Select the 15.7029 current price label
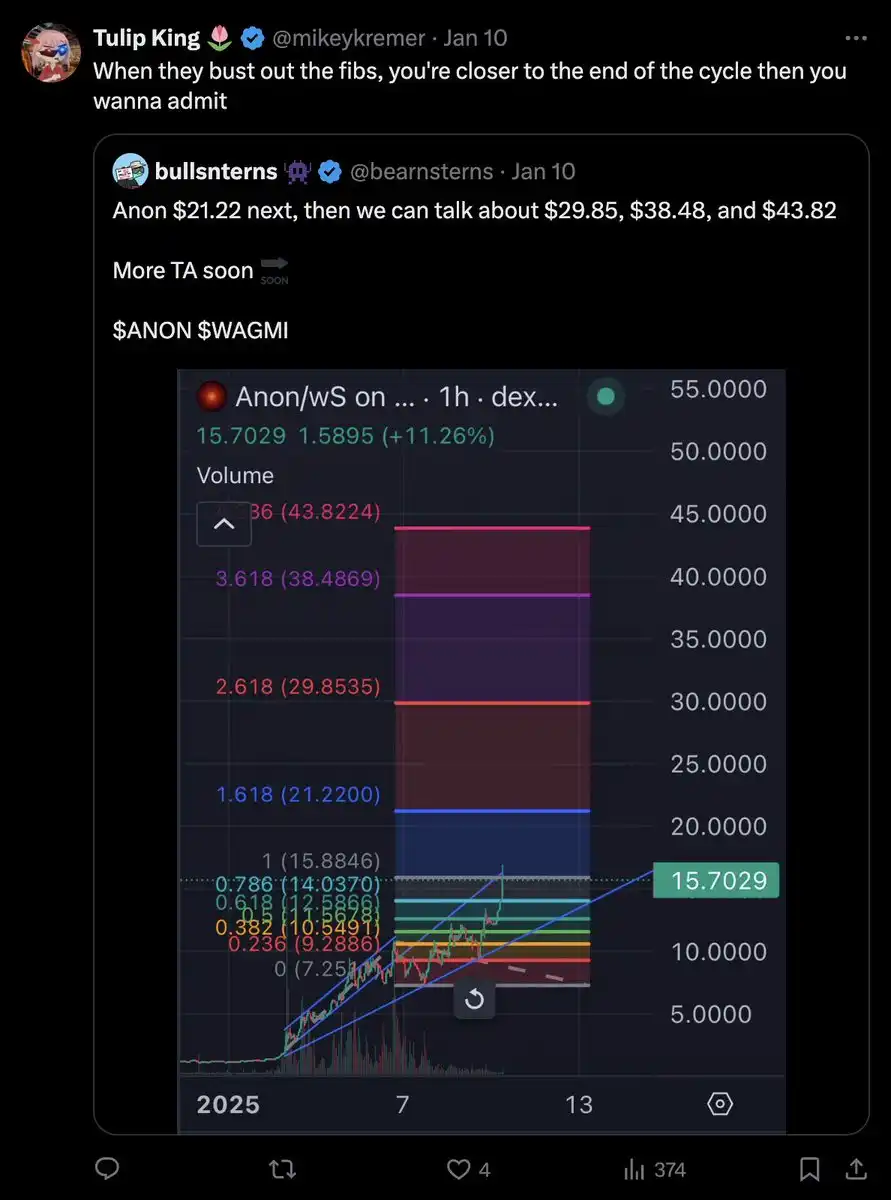 (716, 881)
